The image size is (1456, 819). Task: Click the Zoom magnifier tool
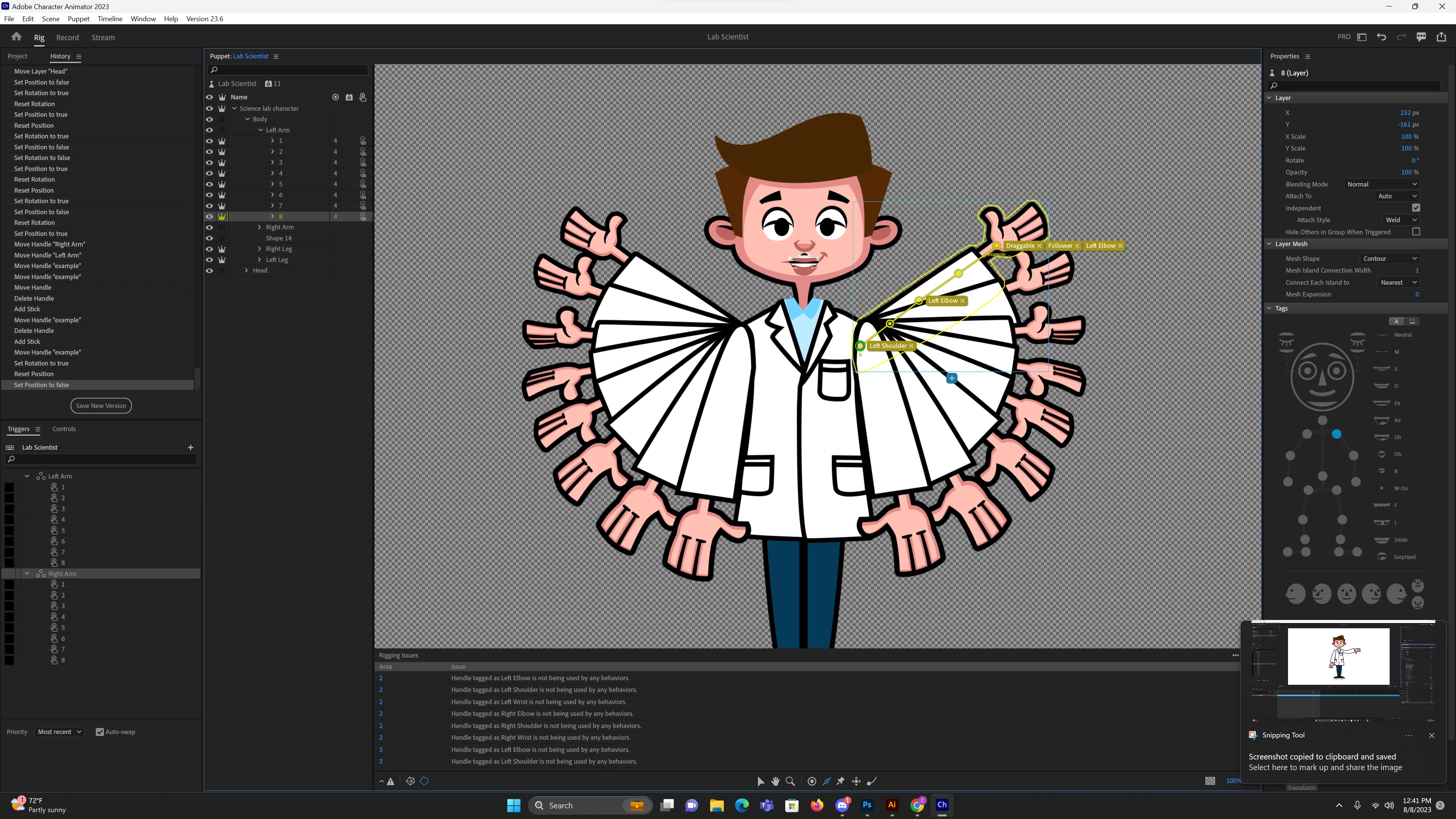point(791,781)
